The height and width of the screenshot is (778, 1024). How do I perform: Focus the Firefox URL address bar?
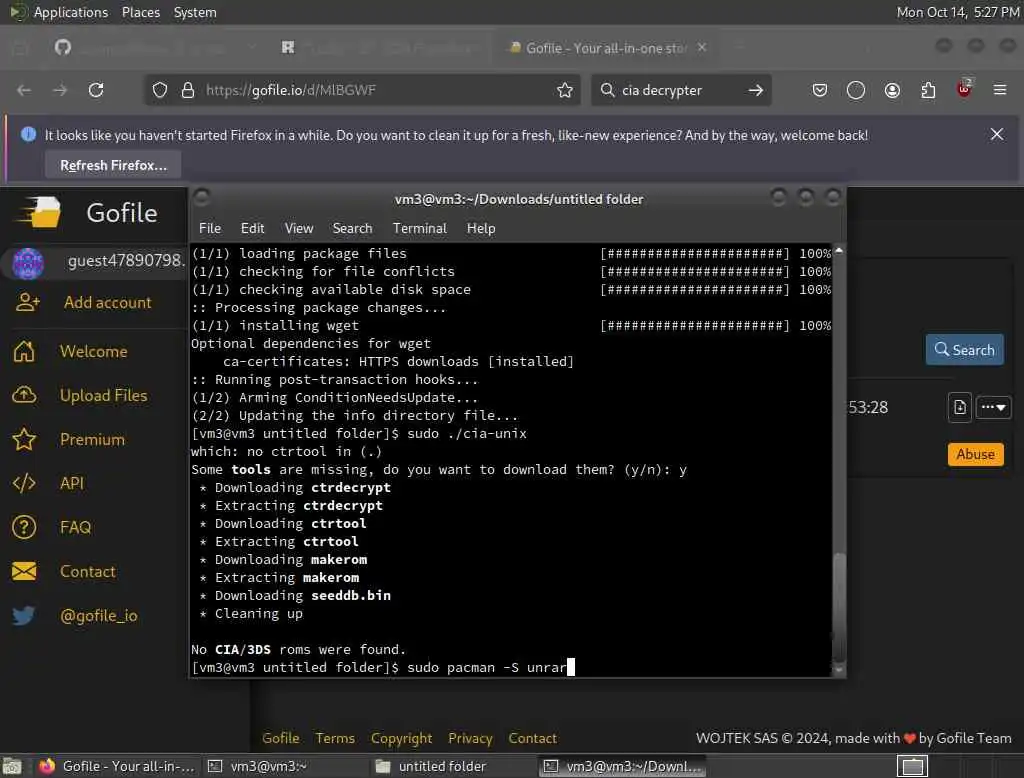coord(362,90)
